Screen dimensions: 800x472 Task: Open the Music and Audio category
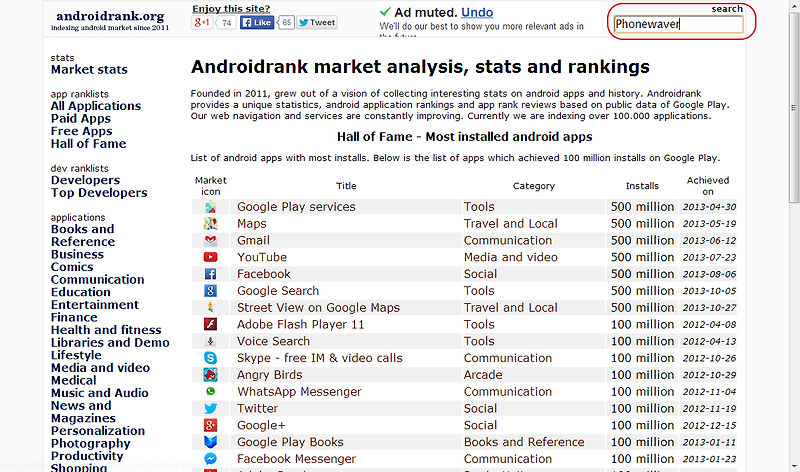click(99, 393)
